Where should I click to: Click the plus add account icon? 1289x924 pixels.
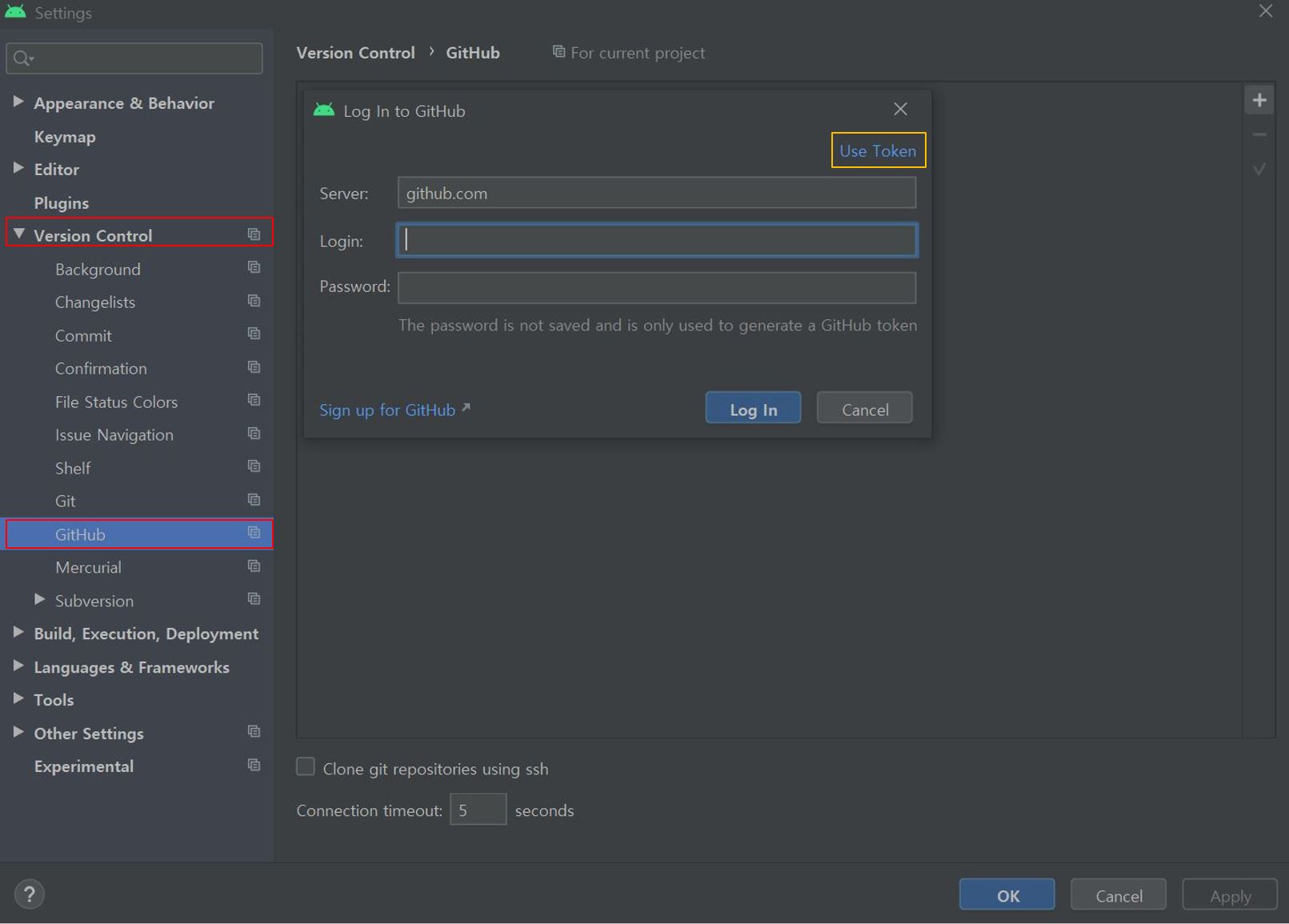point(1259,100)
